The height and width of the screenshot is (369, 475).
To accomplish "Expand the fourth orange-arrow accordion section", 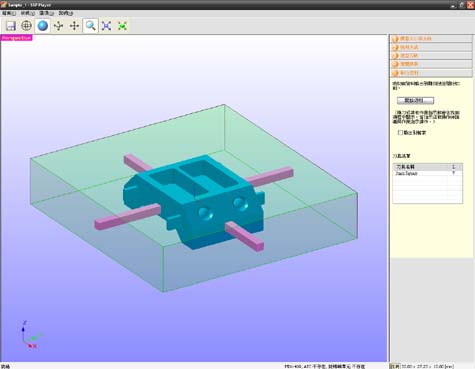I will click(431, 64).
